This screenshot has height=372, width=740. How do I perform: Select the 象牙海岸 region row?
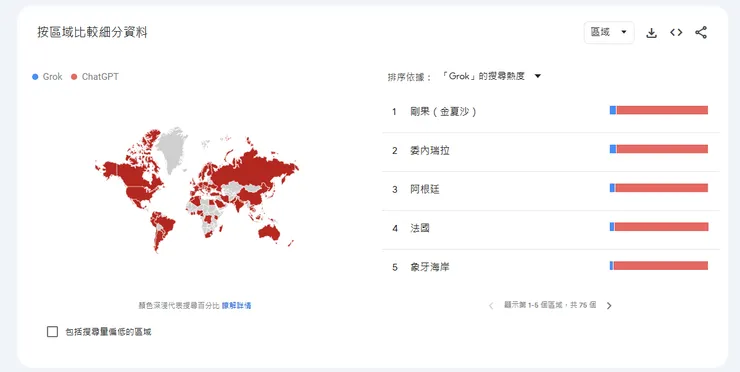coord(551,267)
